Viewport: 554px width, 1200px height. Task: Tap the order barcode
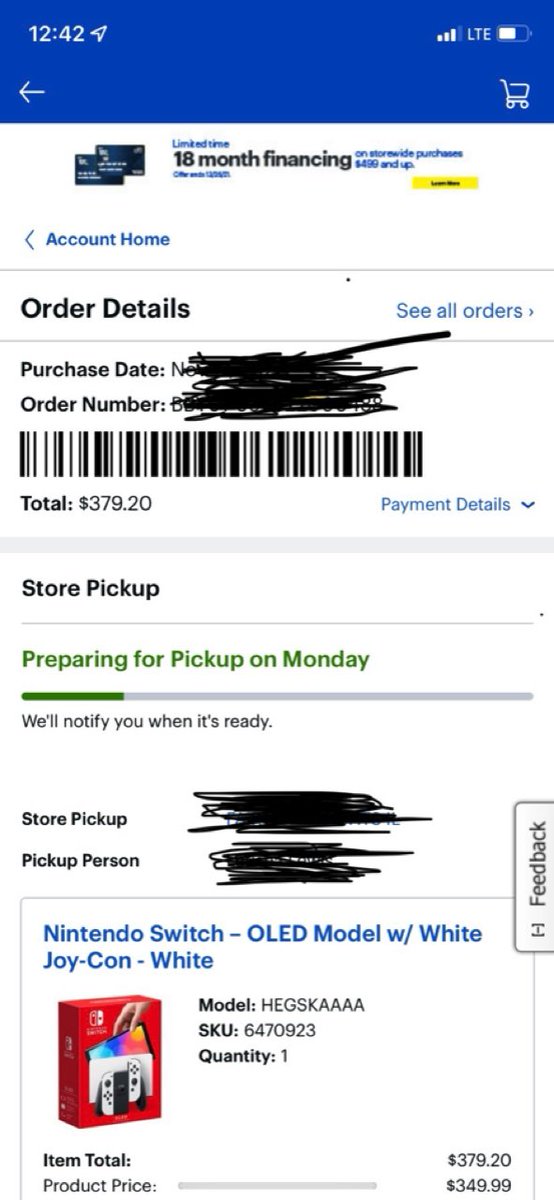(x=221, y=455)
